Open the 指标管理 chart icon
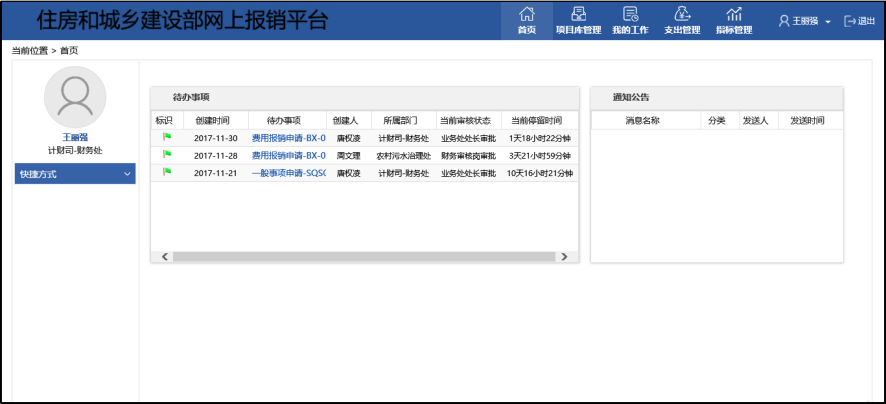This screenshot has height=404, width=886. [734, 14]
